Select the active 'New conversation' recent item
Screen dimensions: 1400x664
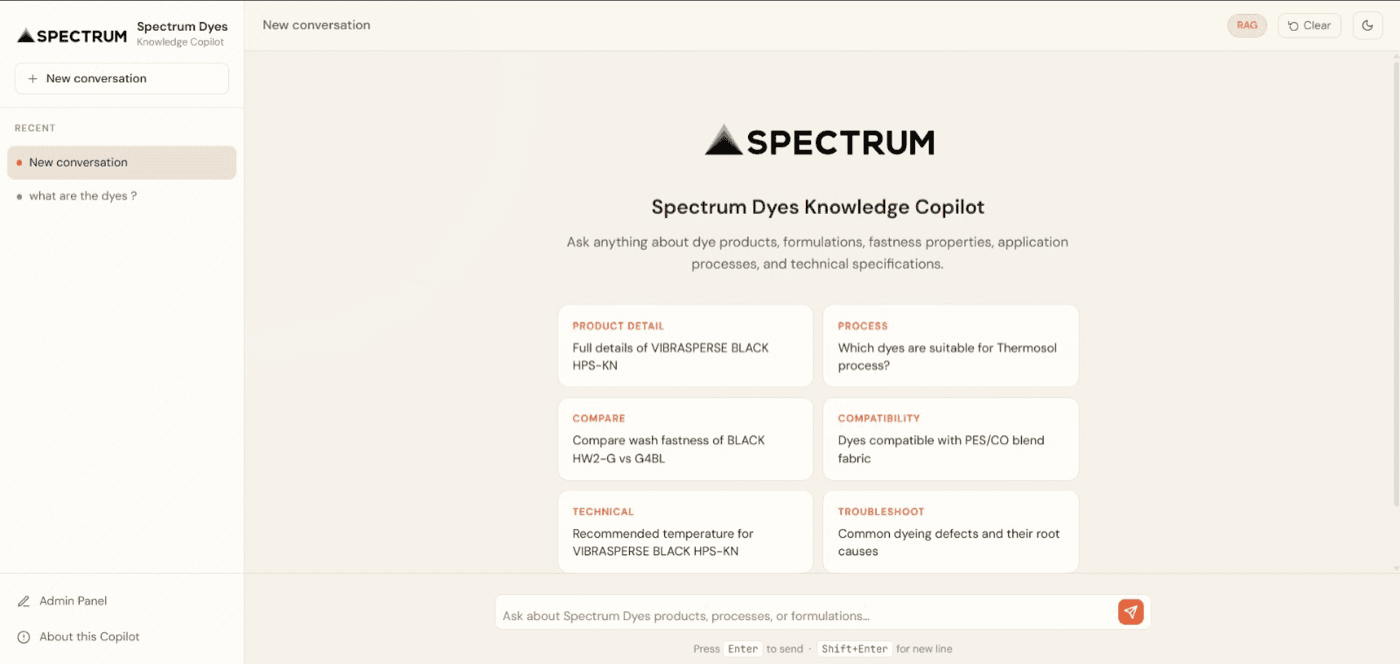122,163
